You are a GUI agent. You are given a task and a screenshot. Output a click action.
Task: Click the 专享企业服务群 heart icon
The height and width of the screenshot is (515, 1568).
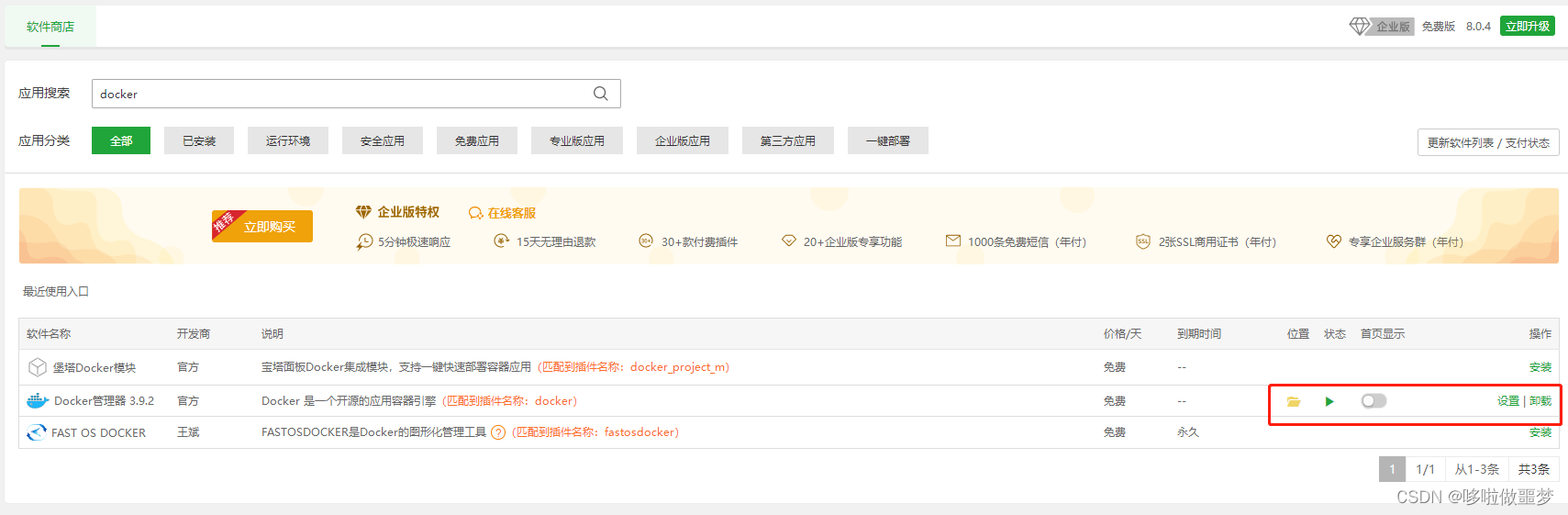(1334, 241)
